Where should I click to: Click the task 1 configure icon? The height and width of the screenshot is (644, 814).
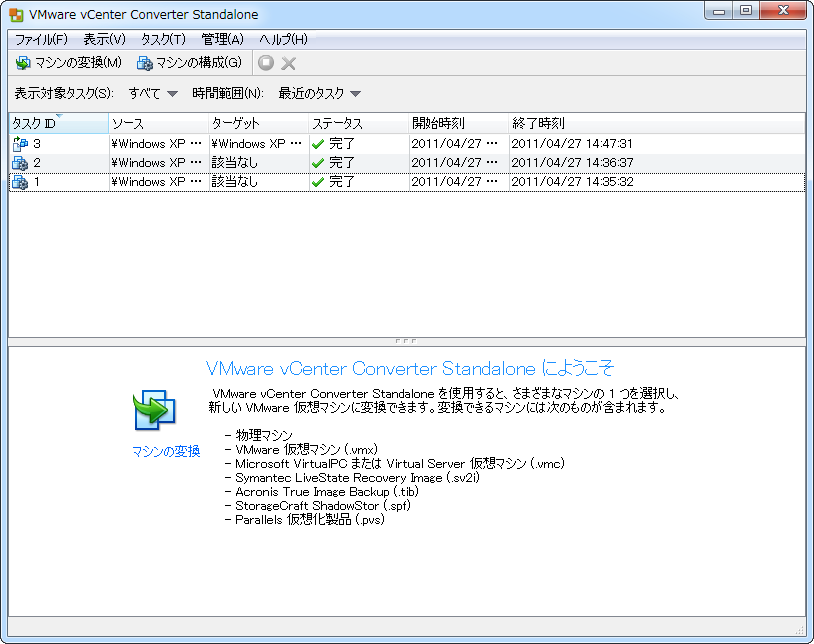pyautogui.click(x=20, y=182)
